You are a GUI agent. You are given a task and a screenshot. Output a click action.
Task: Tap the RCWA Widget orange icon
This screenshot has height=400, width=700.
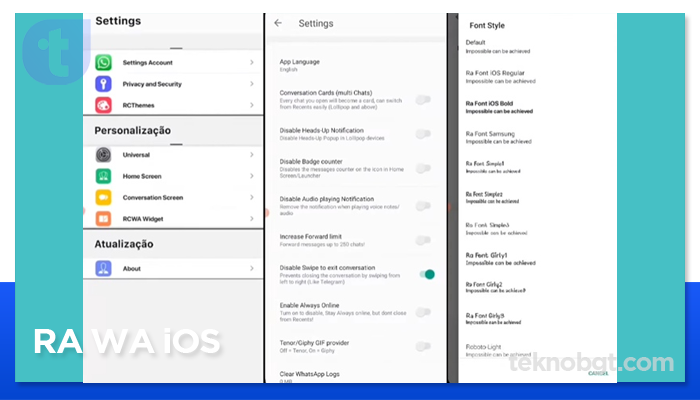click(104, 219)
